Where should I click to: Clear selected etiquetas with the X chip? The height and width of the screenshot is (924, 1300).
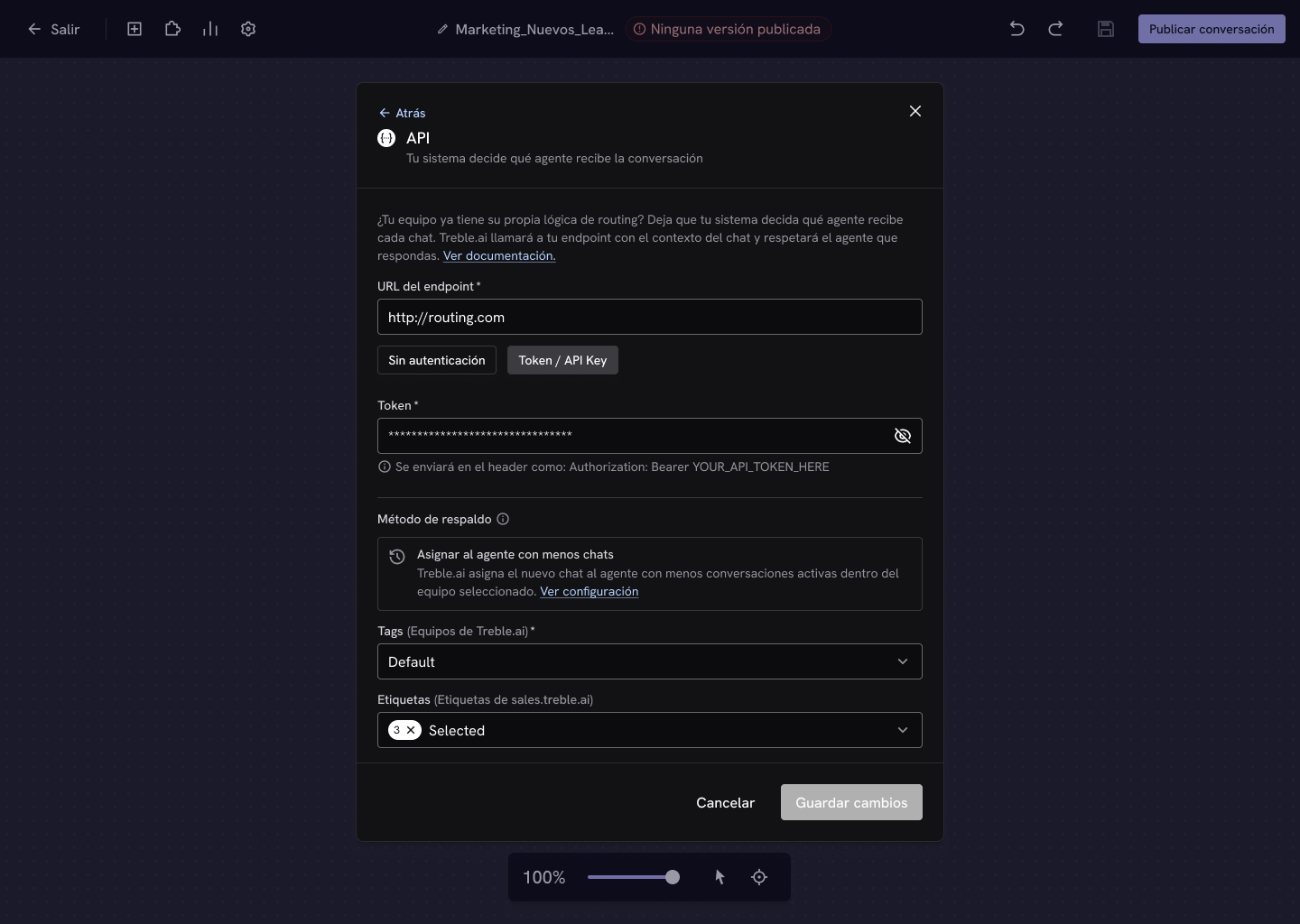(411, 730)
